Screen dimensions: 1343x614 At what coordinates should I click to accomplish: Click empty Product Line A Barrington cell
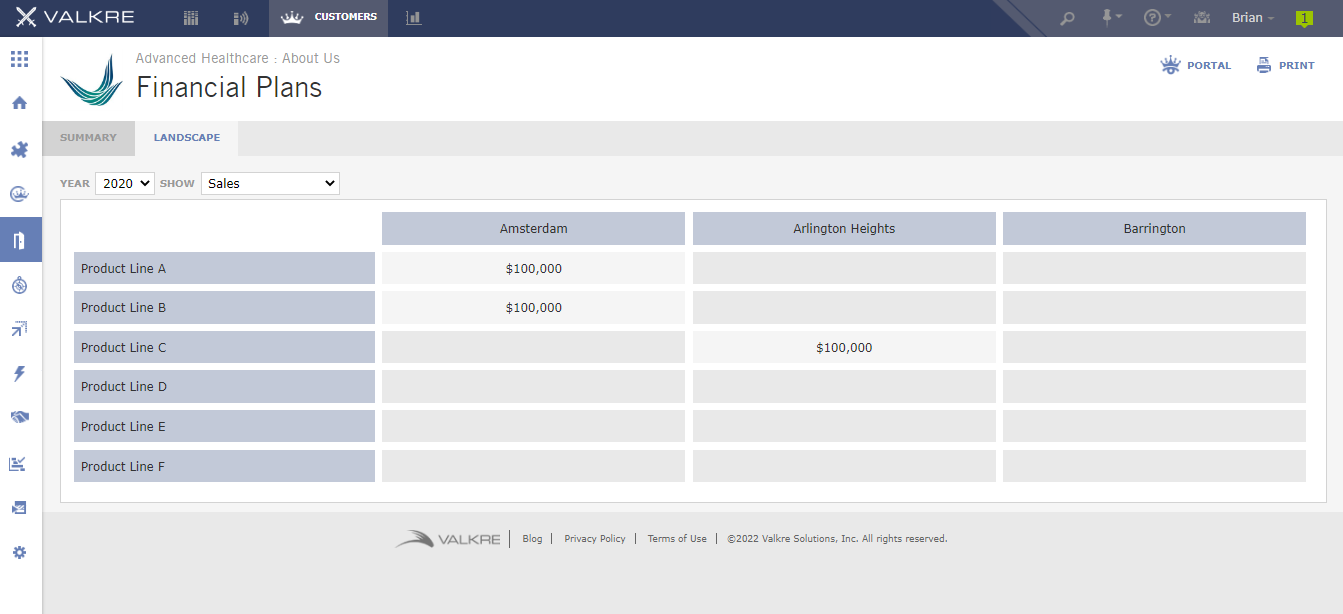(1154, 268)
